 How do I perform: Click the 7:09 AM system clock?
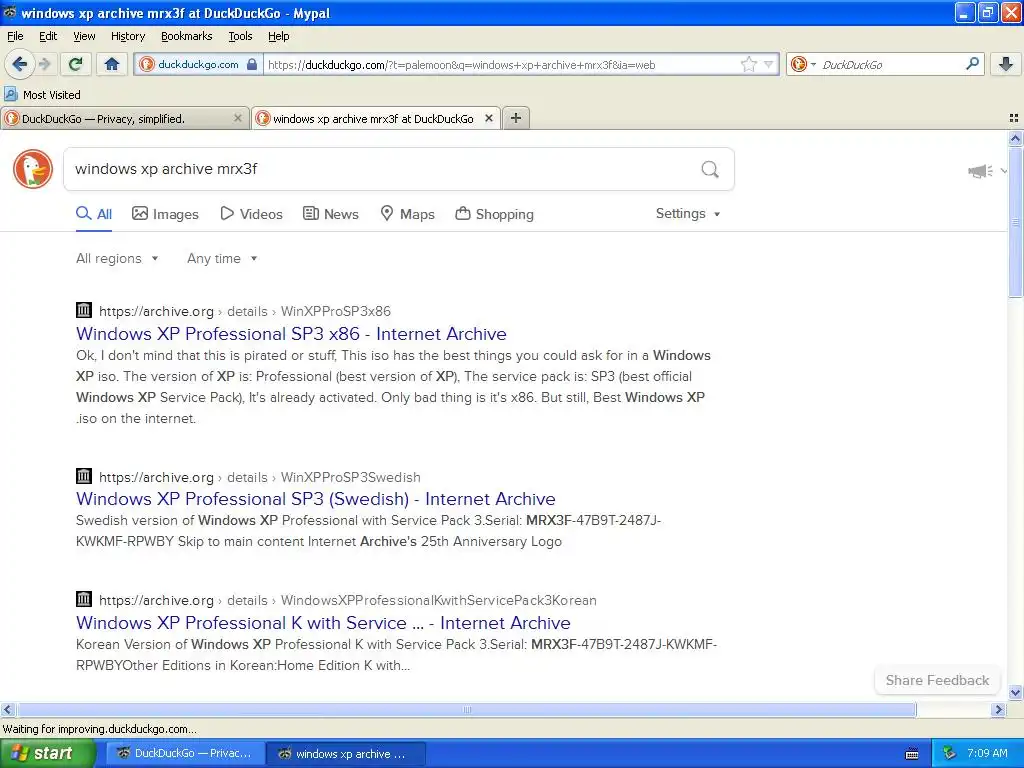coord(987,754)
